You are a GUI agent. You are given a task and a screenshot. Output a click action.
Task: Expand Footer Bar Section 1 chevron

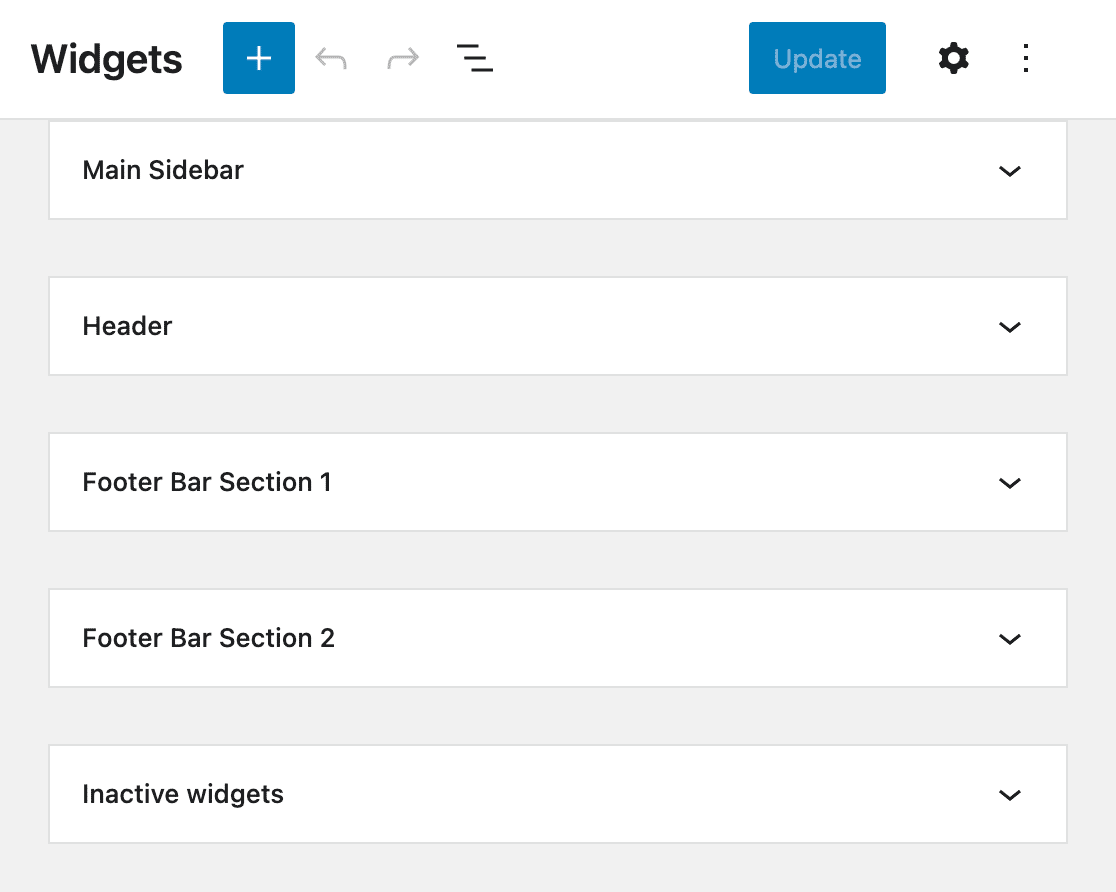pyautogui.click(x=1010, y=483)
